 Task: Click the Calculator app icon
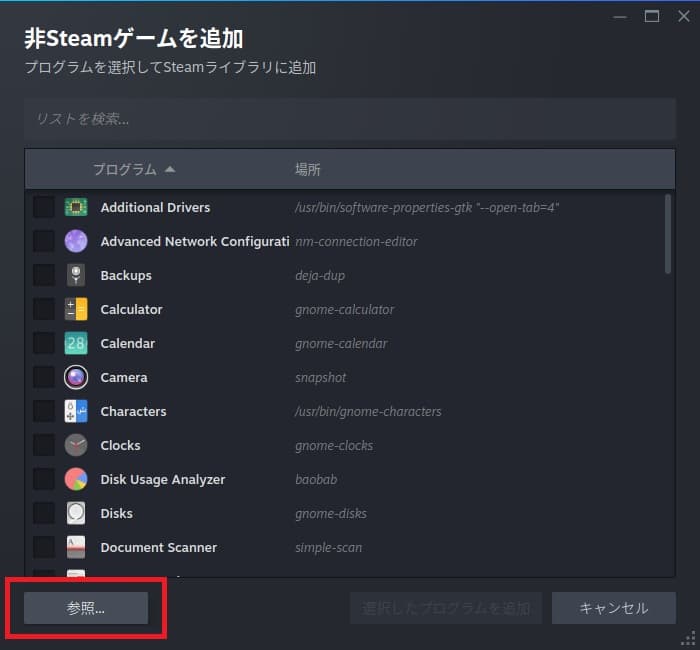click(76, 309)
